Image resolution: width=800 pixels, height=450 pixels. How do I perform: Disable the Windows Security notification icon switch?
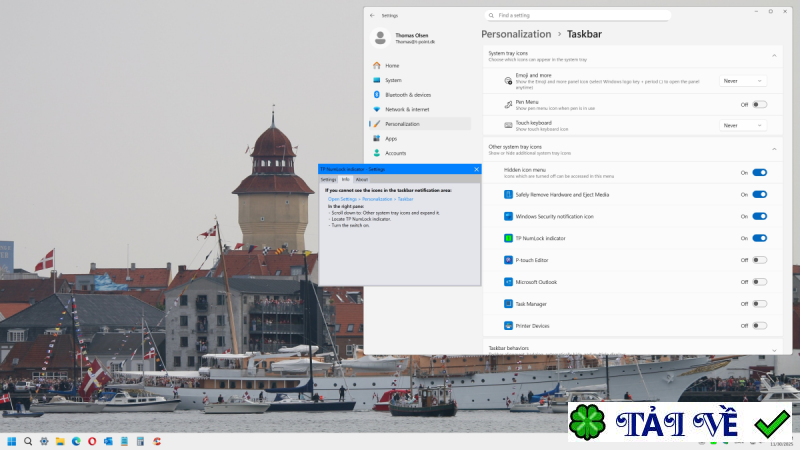(x=759, y=216)
